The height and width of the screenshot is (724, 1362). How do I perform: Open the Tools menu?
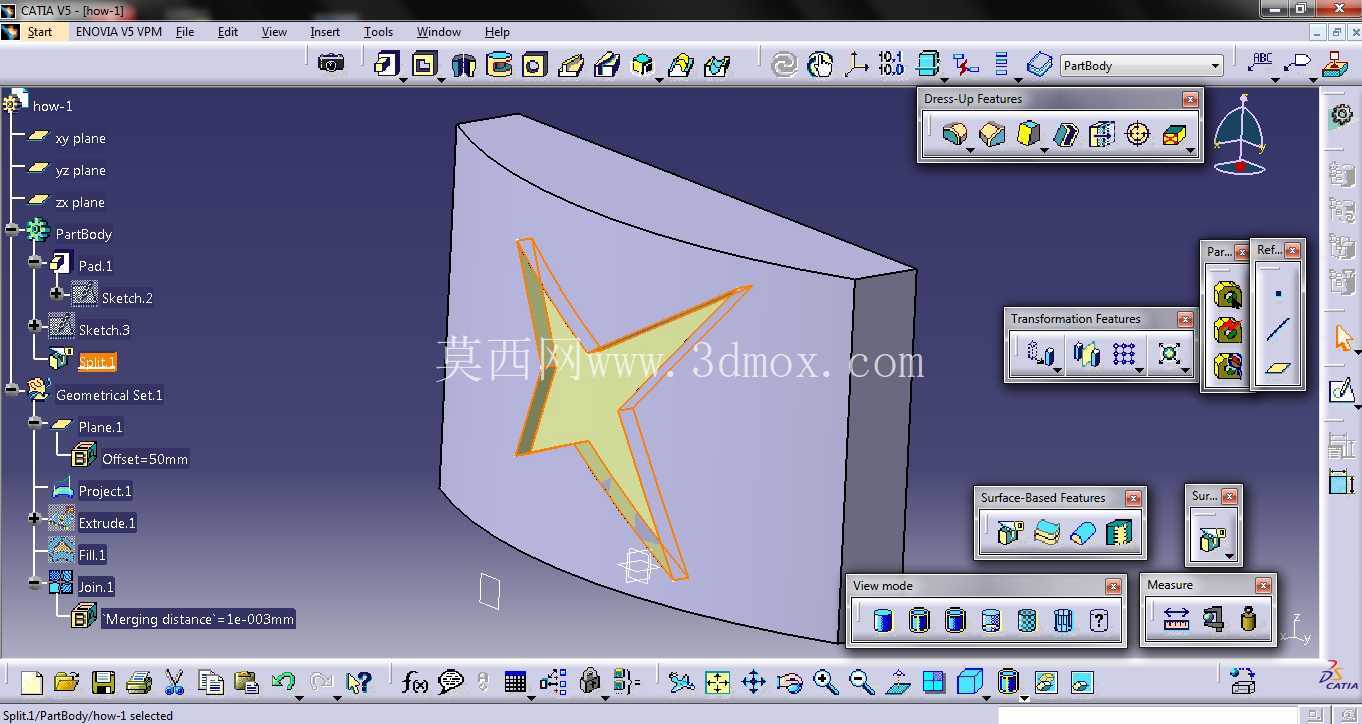[x=378, y=32]
